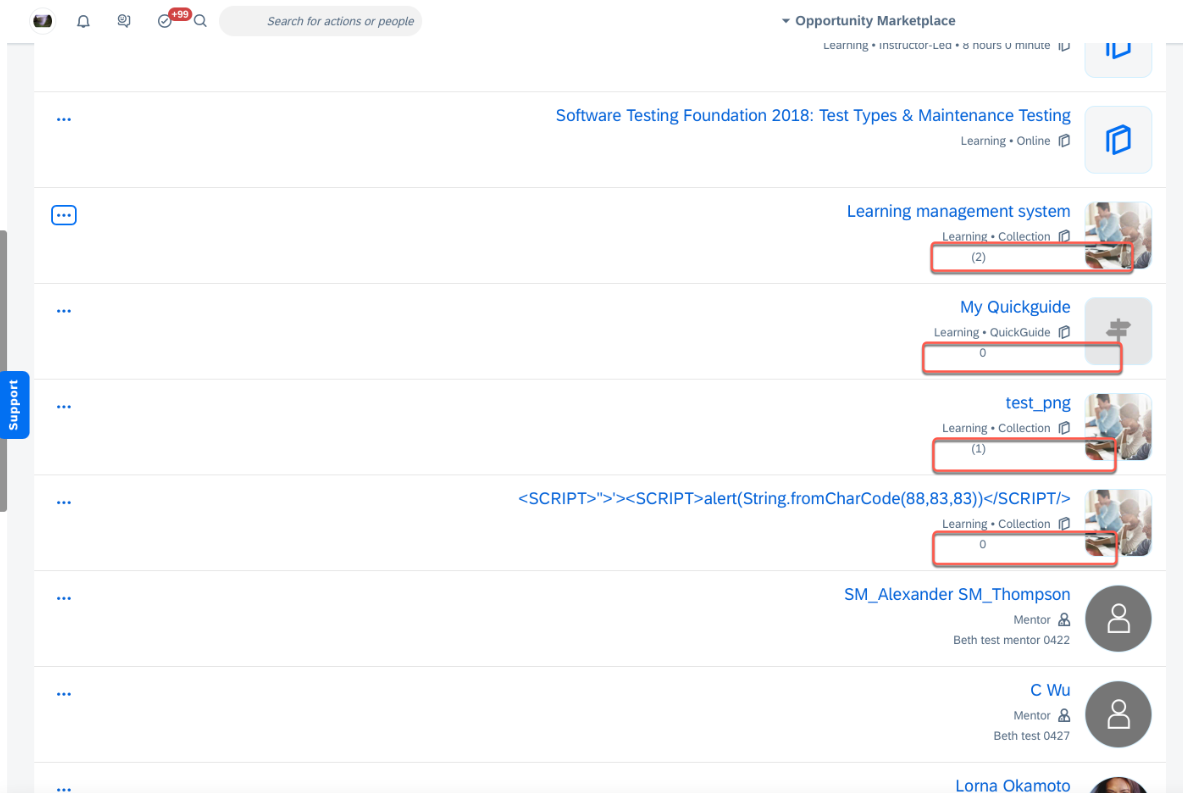
Task: Open the C Wu mentor link
Action: 1050,690
